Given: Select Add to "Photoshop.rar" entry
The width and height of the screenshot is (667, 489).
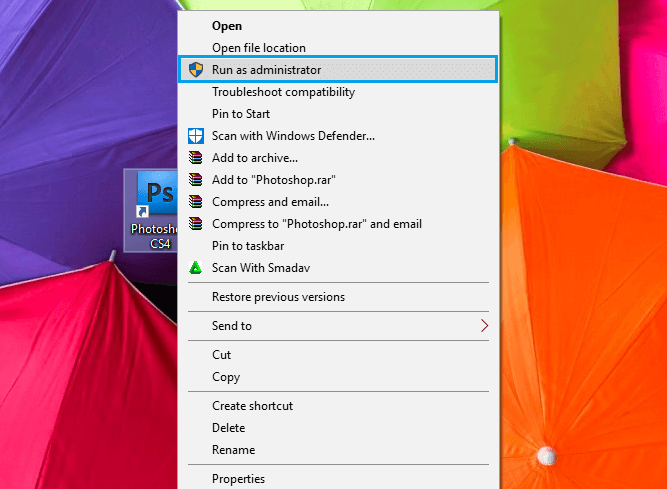Looking at the screenshot, I should (x=338, y=179).
